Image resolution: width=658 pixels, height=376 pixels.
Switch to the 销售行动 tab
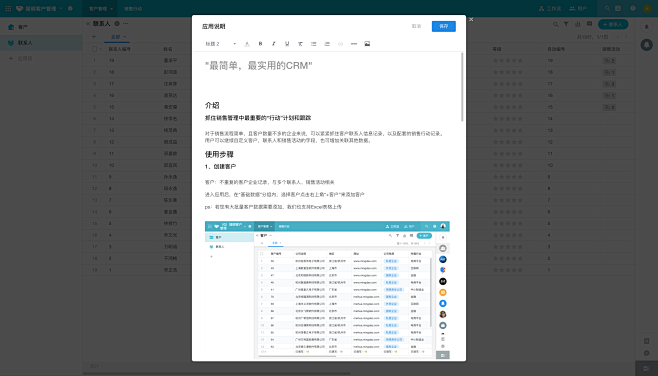[x=133, y=8]
